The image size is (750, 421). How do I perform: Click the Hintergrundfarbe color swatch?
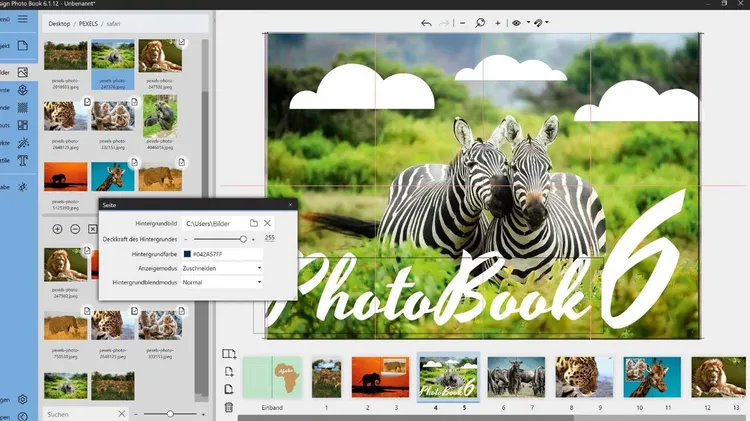point(186,254)
